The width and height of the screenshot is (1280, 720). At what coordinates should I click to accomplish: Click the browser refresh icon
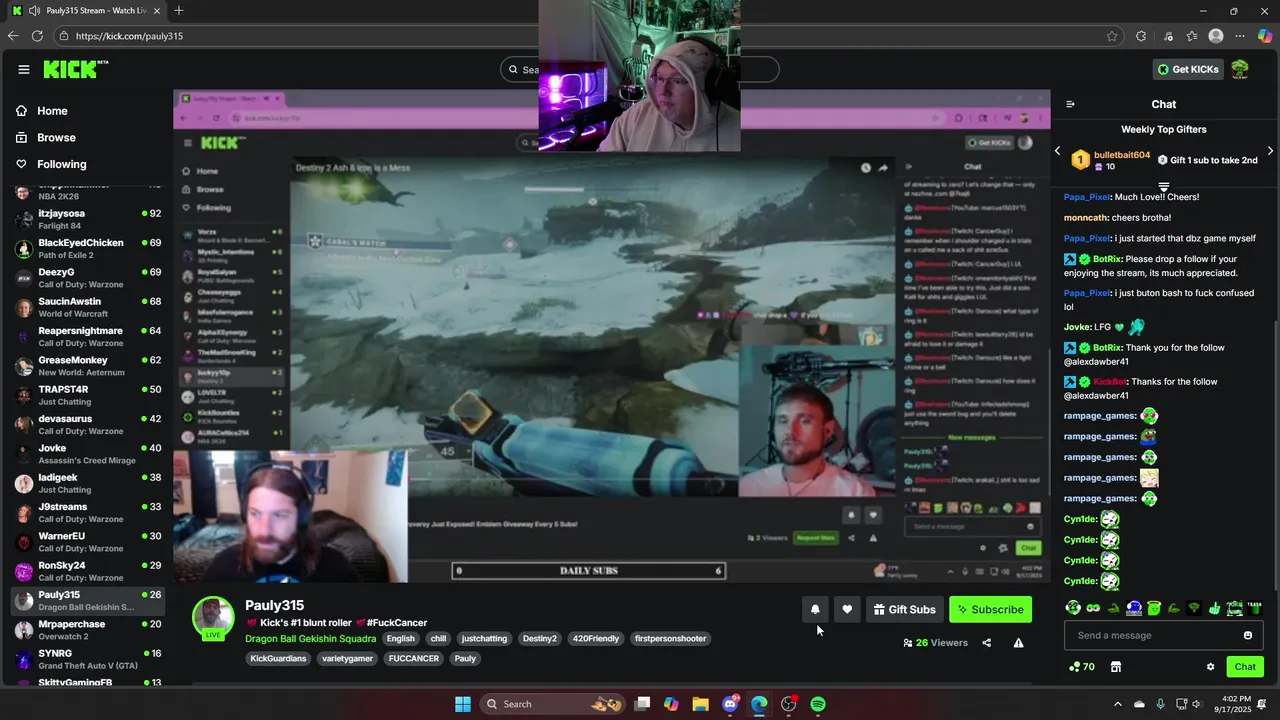click(x=37, y=36)
